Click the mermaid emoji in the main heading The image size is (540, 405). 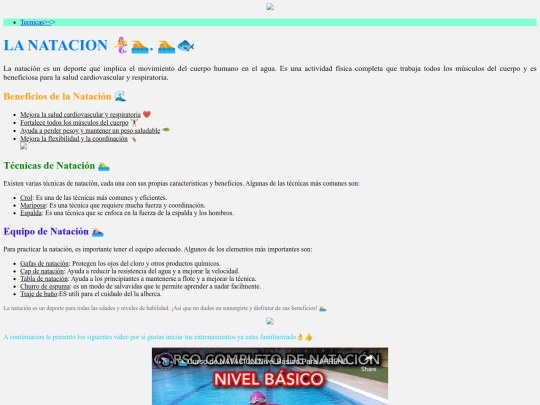click(121, 45)
